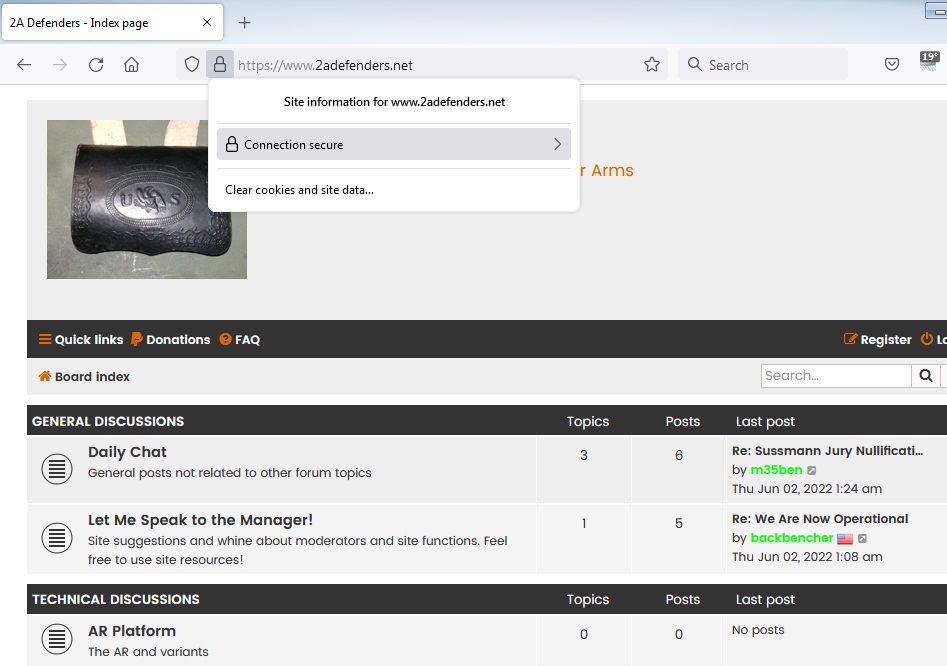Click the forum logo image
The height and width of the screenshot is (666, 947).
(x=147, y=199)
